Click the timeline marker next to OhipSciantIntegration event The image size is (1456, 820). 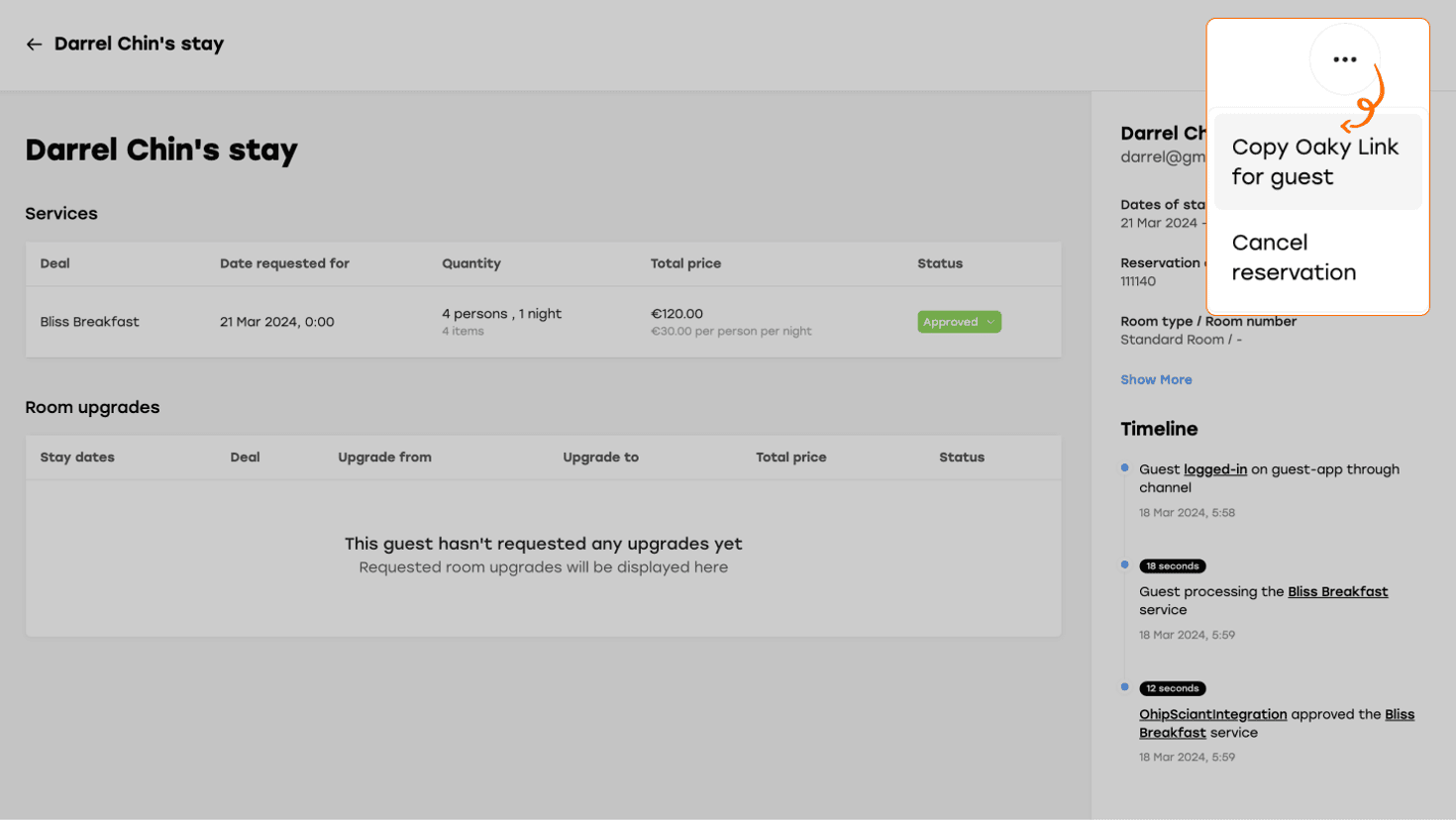1124,688
